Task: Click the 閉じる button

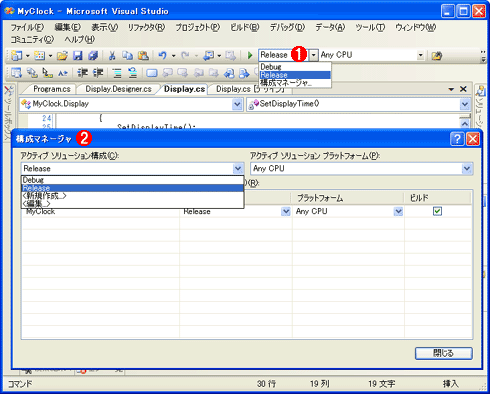Action: 444,353
